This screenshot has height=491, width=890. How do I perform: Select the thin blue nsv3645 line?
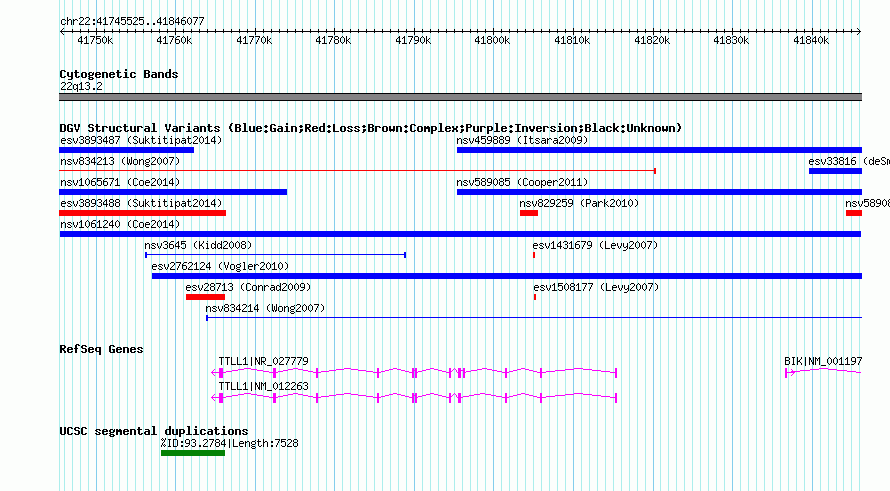coord(275,255)
